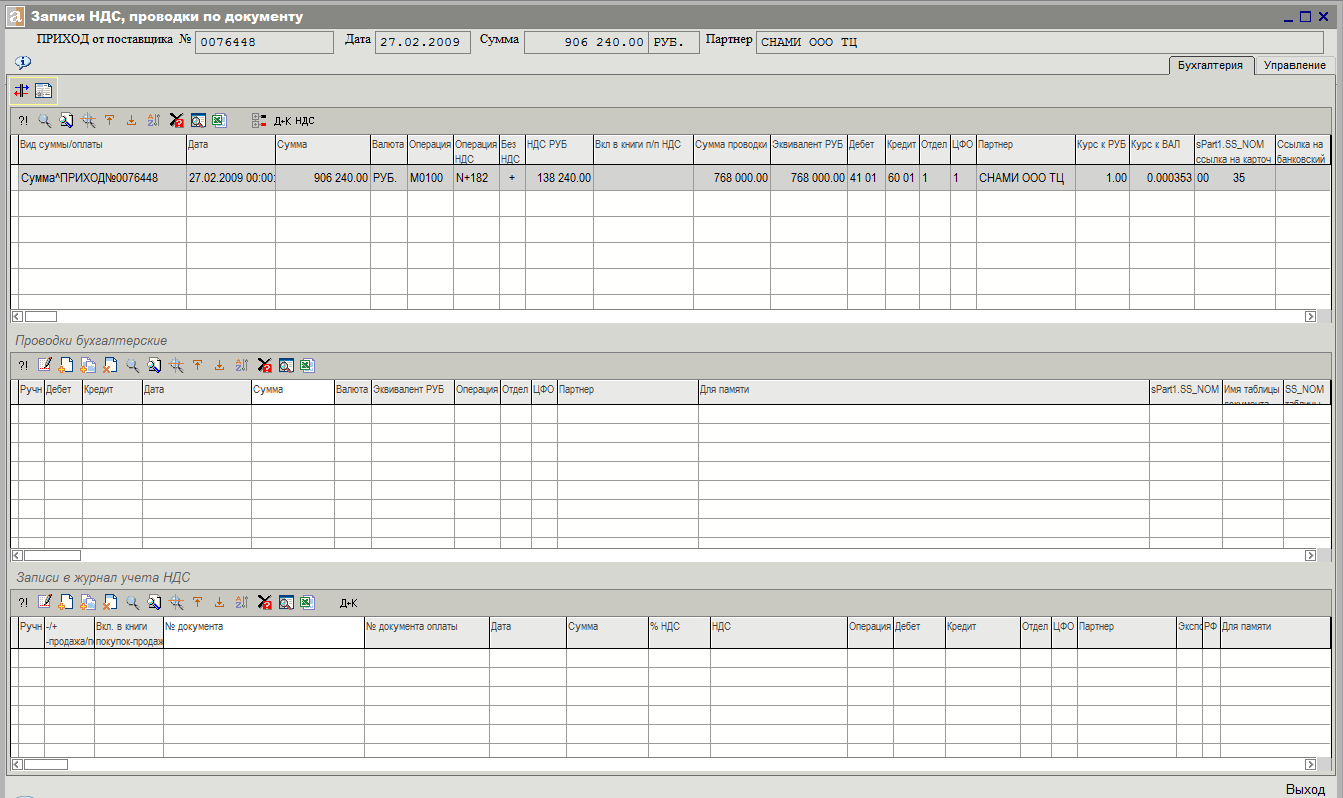This screenshot has height=798, width=1343.
Task: Jump to first record in the top grid toolbar
Action: click(110, 121)
